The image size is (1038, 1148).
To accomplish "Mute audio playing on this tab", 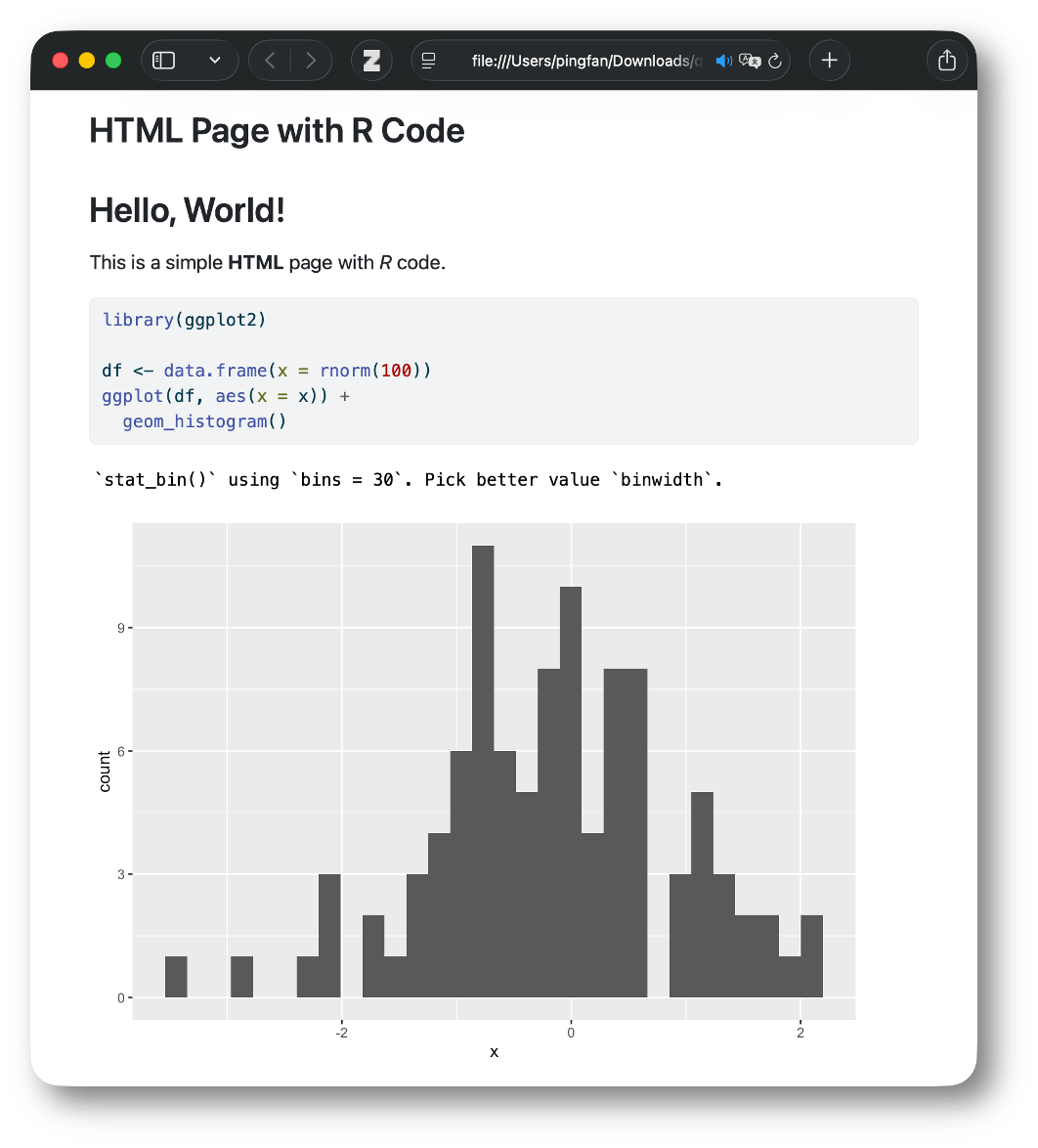I will coord(723,61).
